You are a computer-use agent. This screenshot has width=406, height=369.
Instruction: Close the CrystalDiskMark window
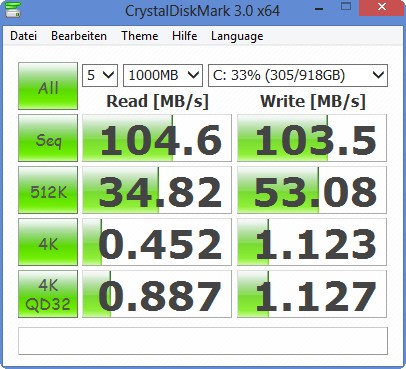tap(382, 8)
